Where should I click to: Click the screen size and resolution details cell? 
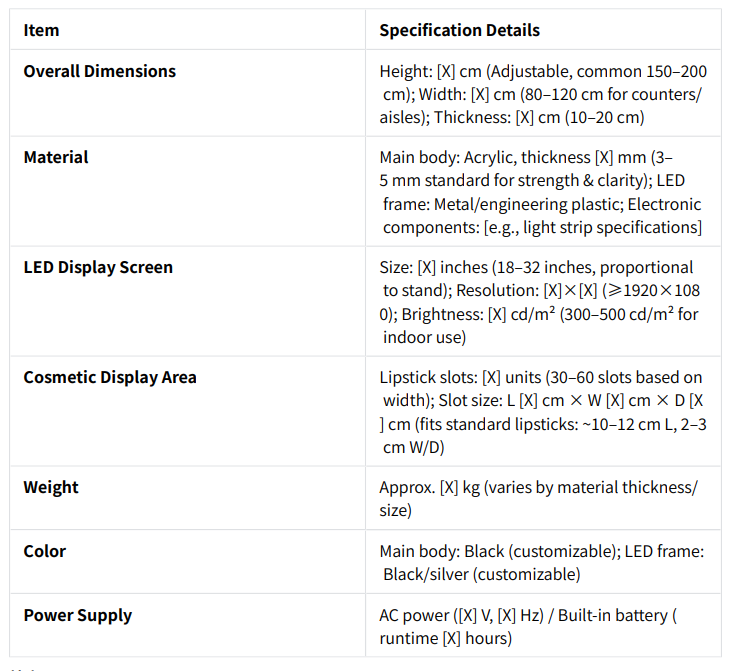tap(543, 302)
